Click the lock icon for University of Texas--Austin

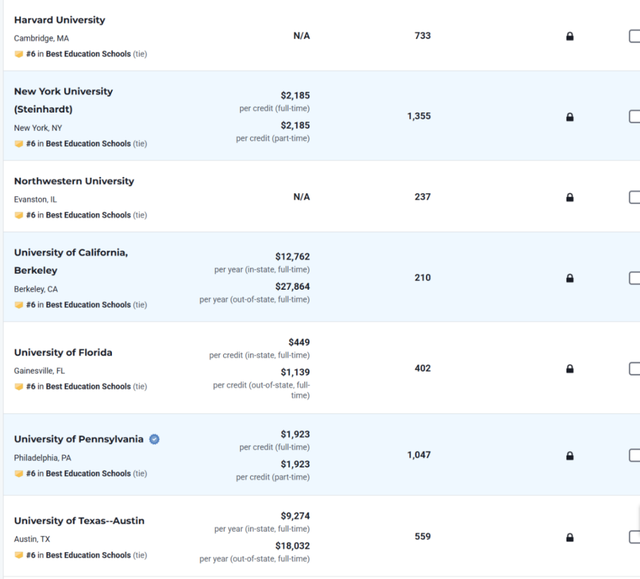pos(570,537)
